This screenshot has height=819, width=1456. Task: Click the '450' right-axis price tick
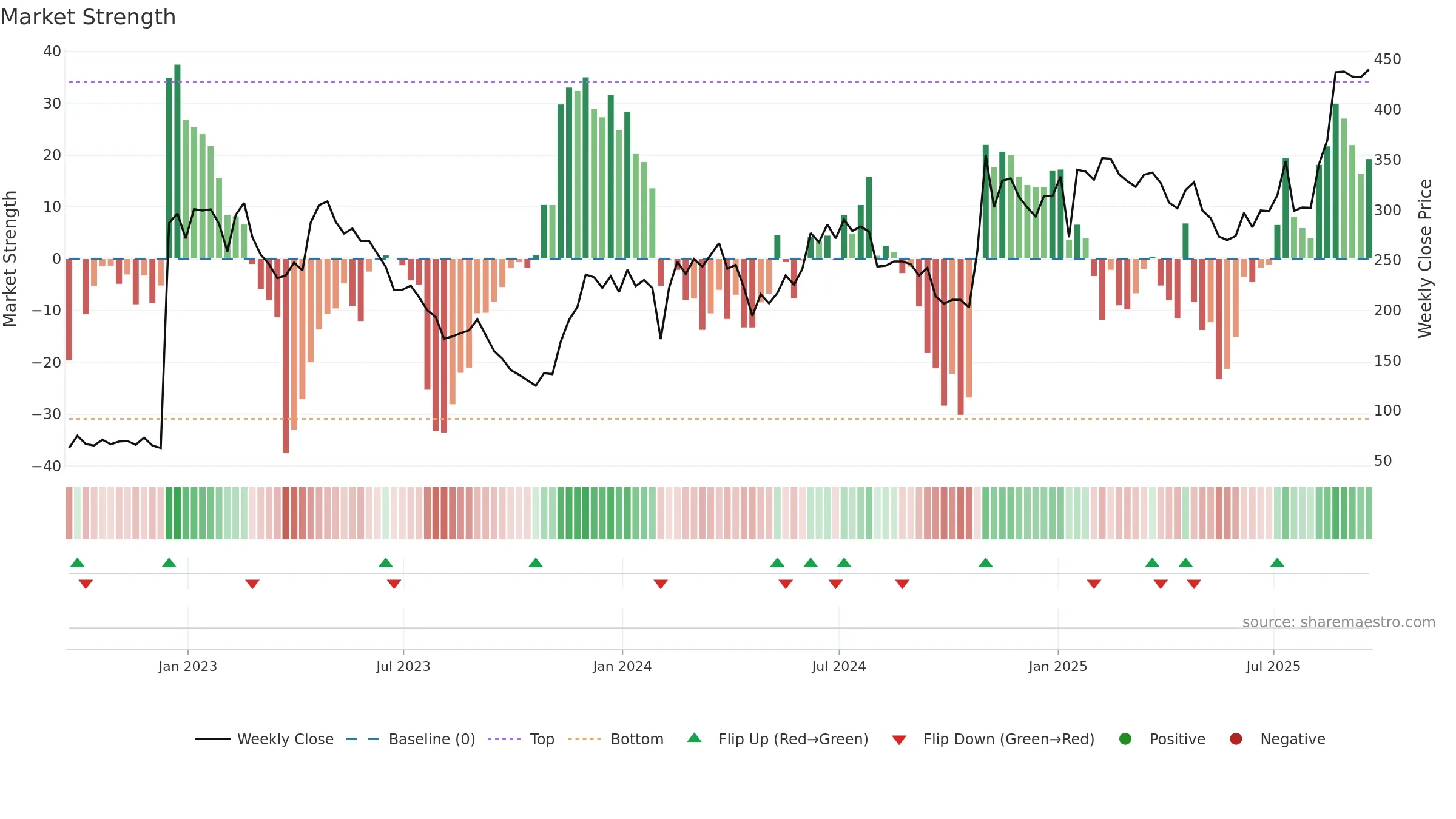1387,59
